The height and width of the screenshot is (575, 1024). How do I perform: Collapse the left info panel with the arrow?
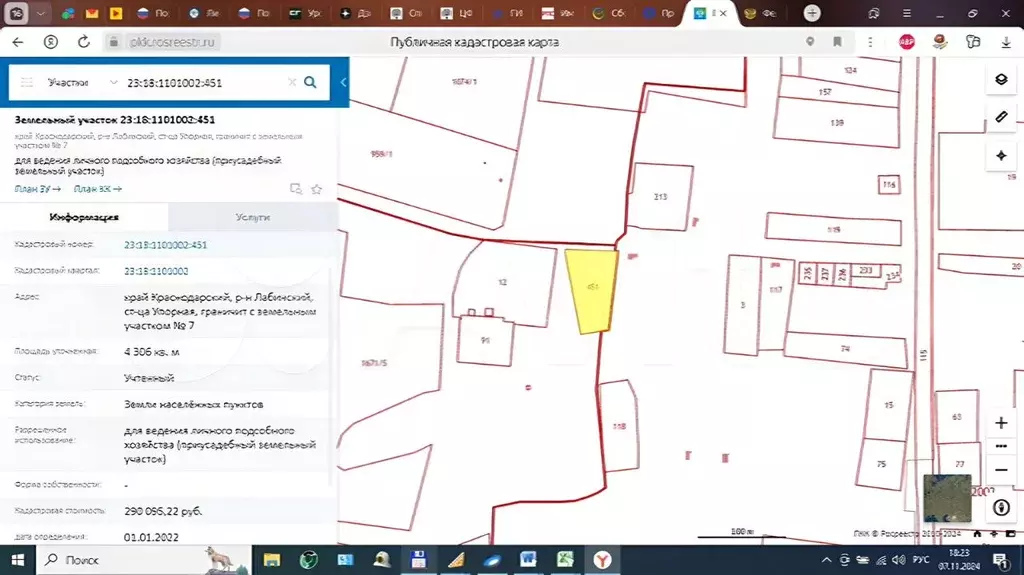(343, 82)
